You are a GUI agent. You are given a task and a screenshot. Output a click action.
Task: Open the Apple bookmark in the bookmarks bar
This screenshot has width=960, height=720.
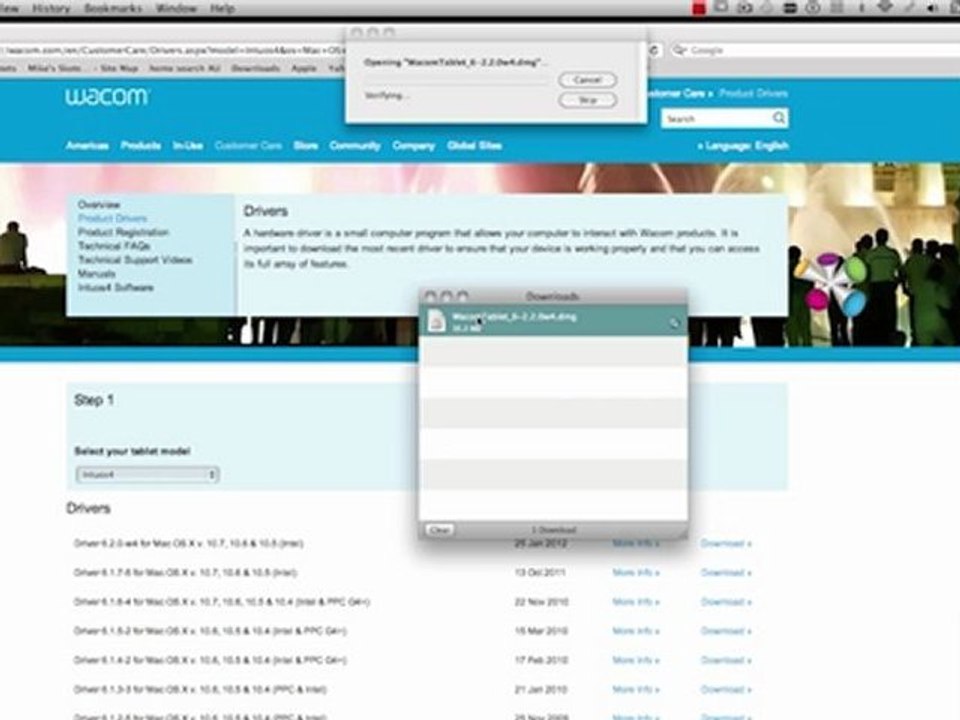coord(304,68)
